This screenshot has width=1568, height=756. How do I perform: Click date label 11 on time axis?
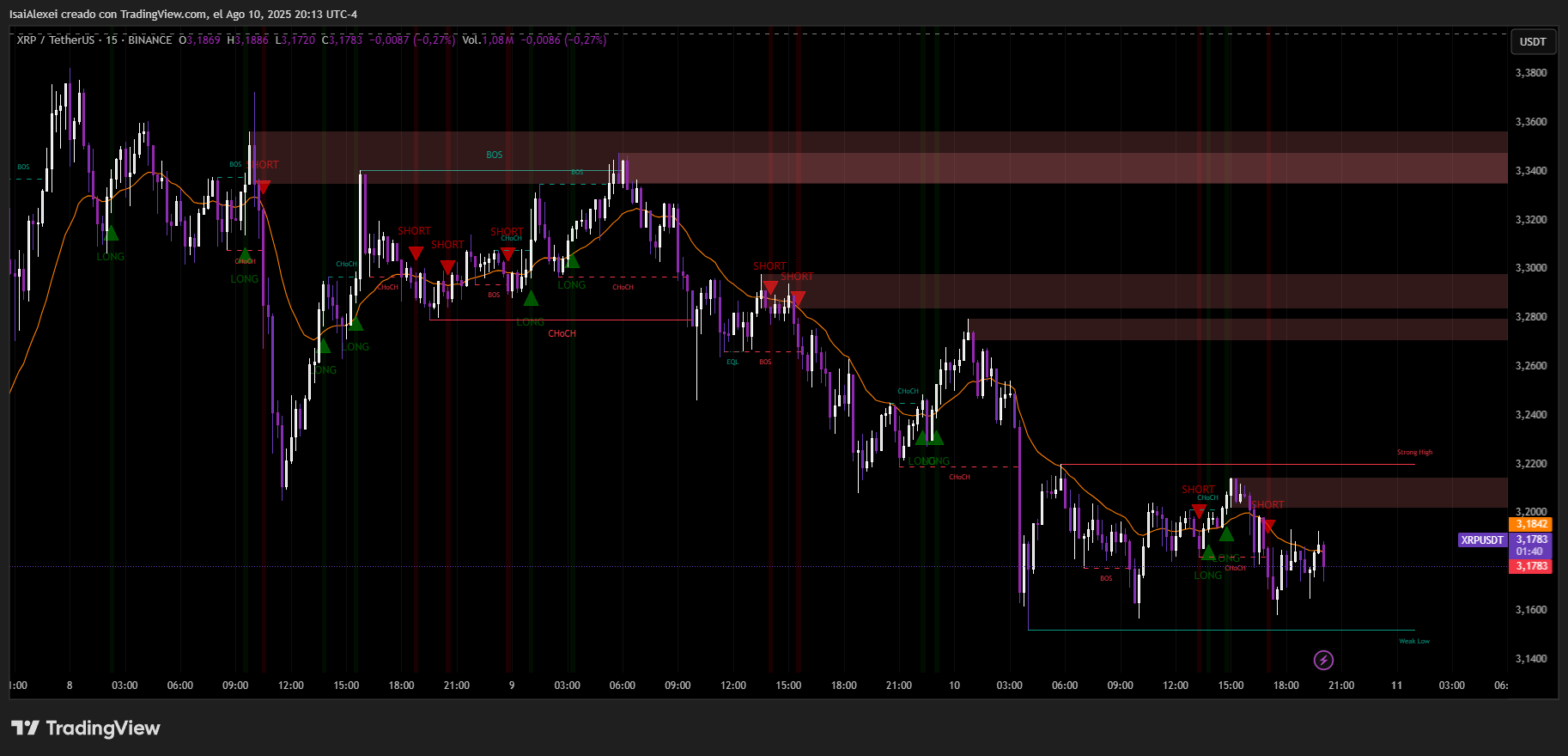pyautogui.click(x=1396, y=686)
